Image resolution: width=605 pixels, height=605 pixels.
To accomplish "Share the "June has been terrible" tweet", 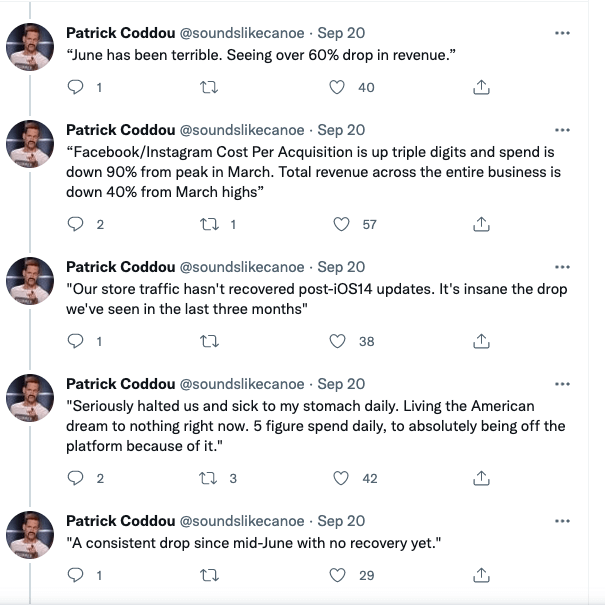I will [481, 88].
